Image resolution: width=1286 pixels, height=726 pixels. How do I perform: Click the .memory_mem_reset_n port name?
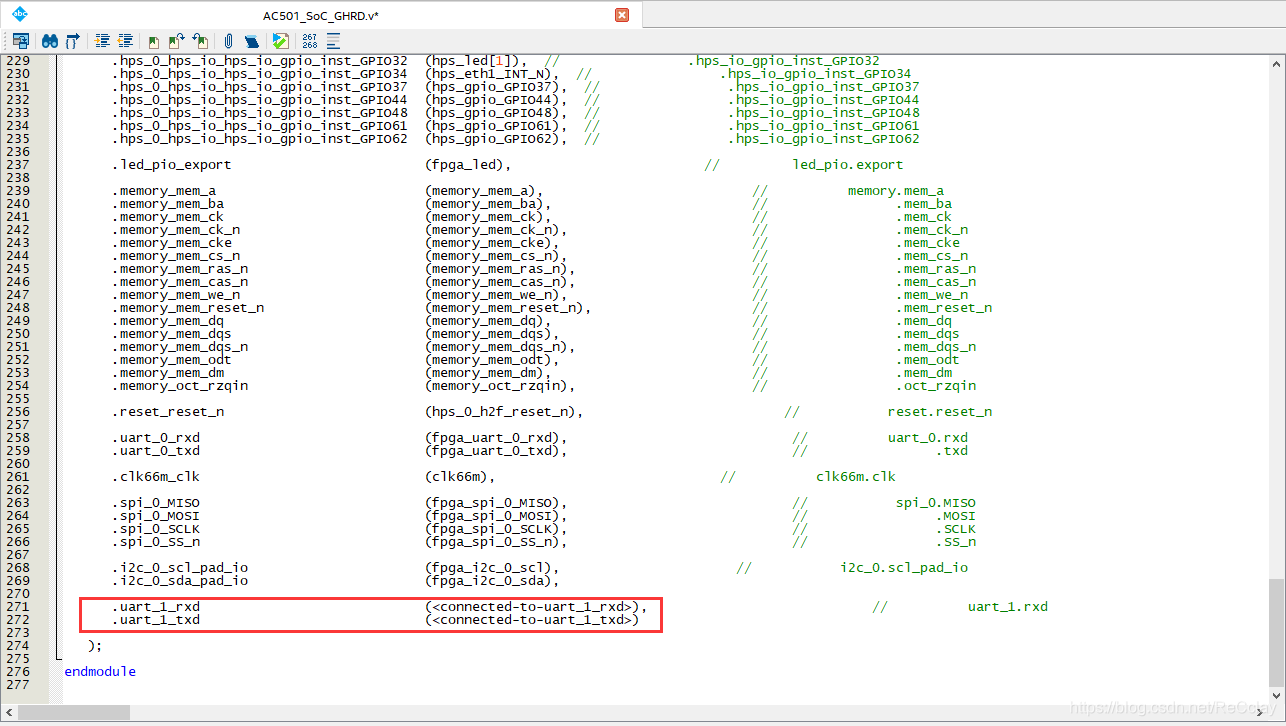[188, 307]
